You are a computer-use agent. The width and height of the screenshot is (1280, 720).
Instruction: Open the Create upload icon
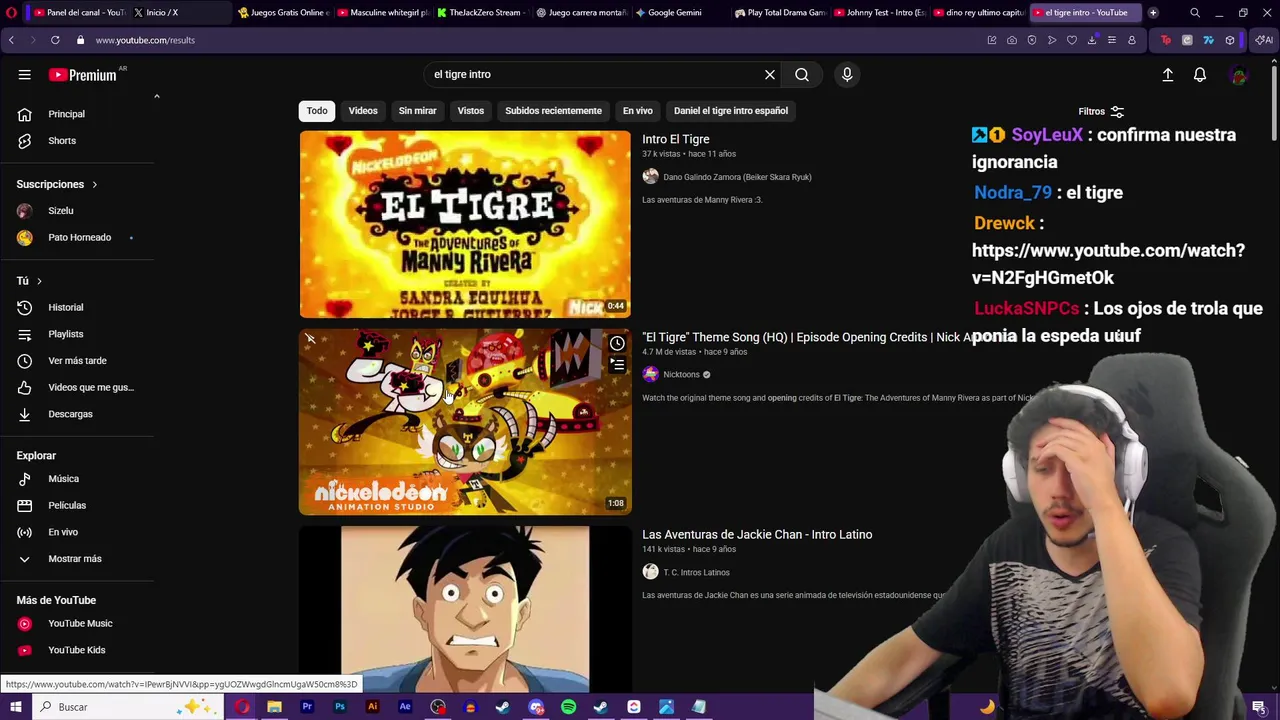[x=1167, y=75]
